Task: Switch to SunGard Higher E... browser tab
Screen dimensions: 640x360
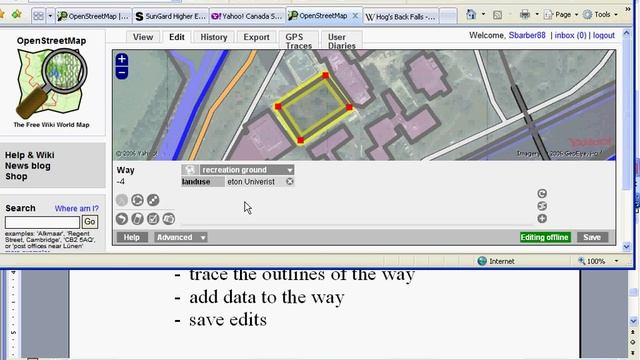Action: 171,16
